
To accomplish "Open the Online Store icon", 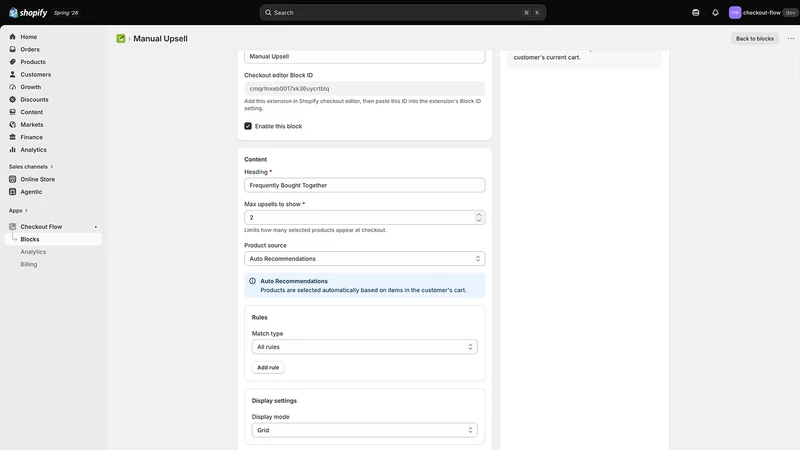I will (13, 179).
